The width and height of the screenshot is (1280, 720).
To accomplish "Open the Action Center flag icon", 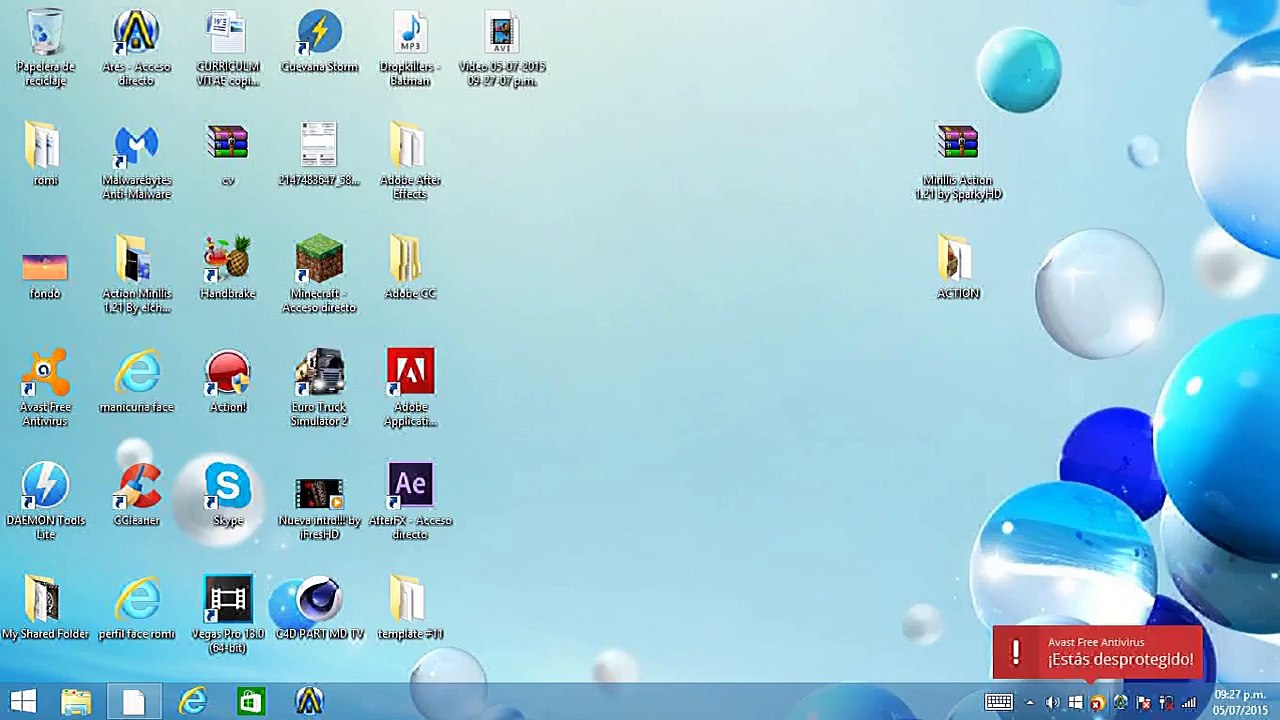I will [x=1144, y=703].
